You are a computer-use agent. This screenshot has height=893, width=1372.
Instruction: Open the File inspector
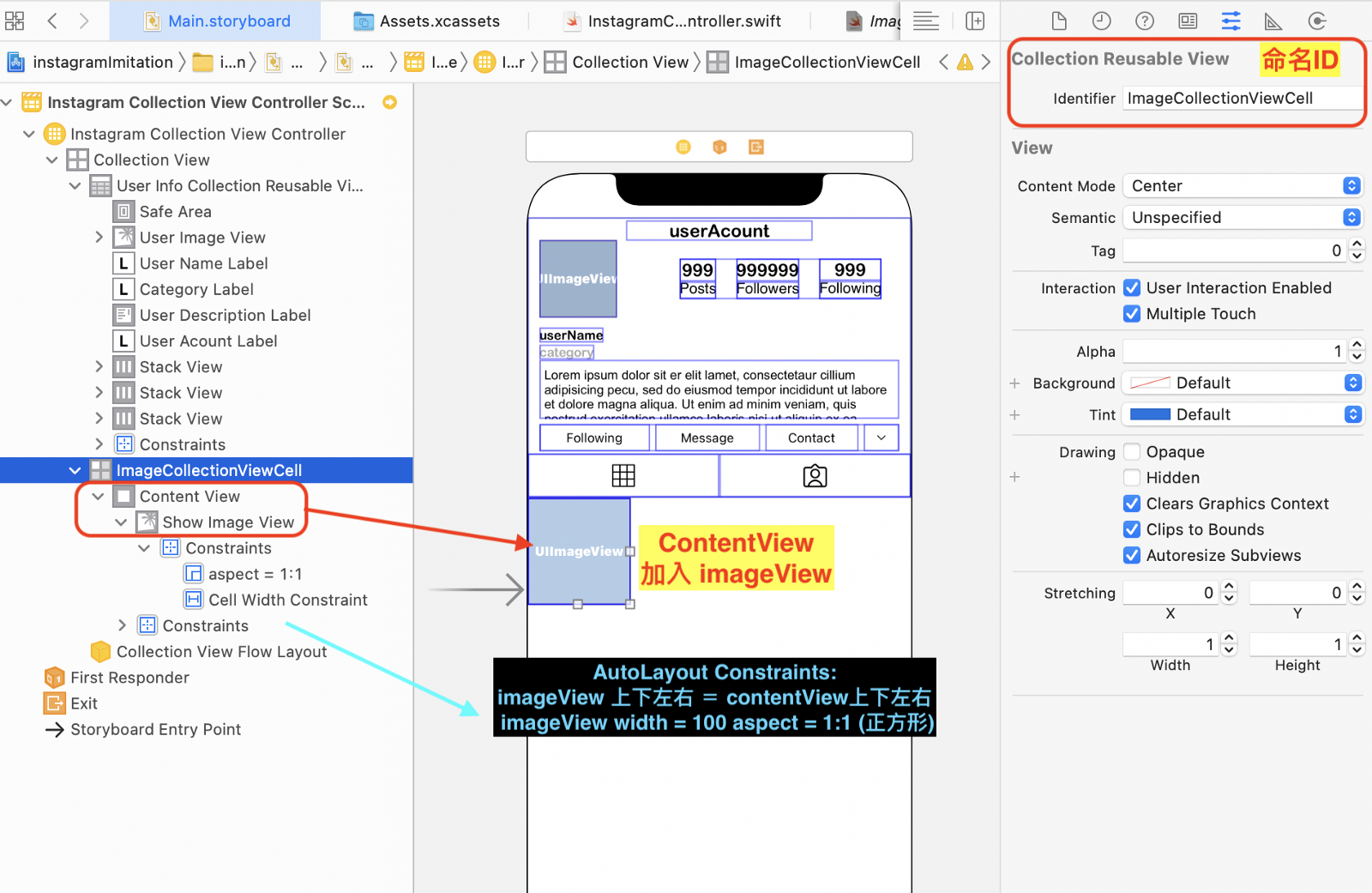(x=1059, y=21)
